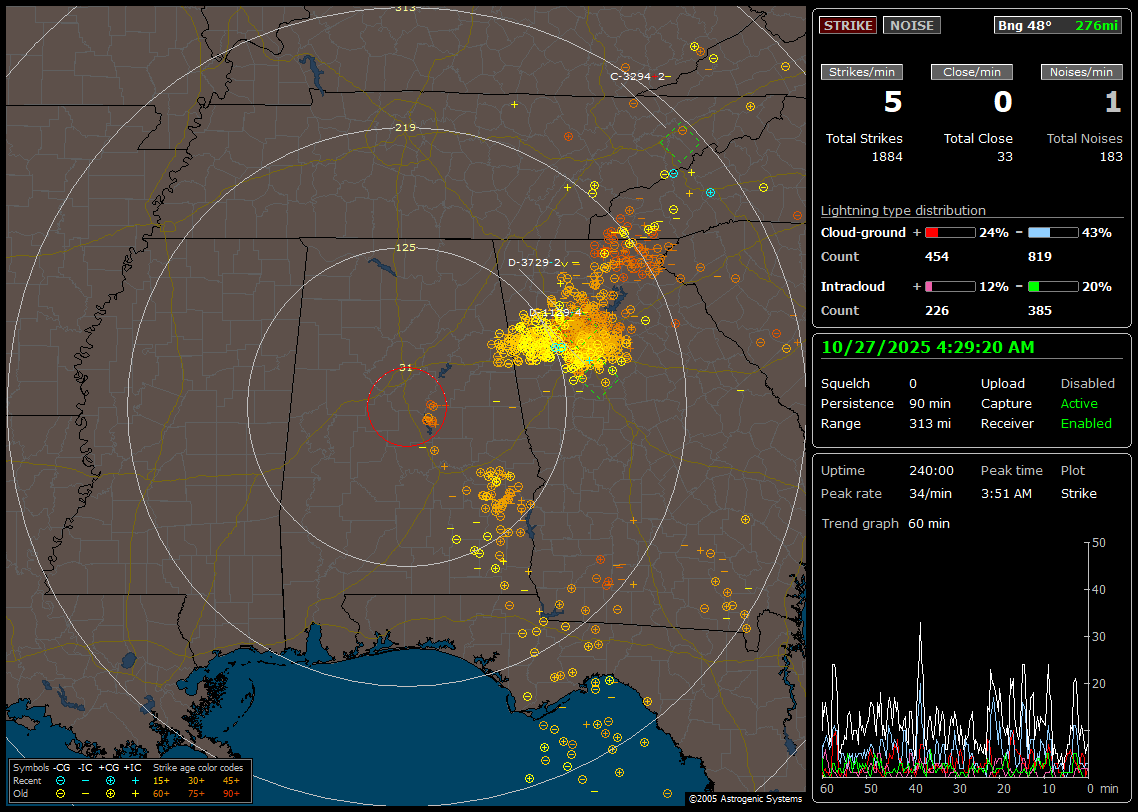Click the recent +CG cyan legend symbol
The height and width of the screenshot is (812, 1138).
110,780
